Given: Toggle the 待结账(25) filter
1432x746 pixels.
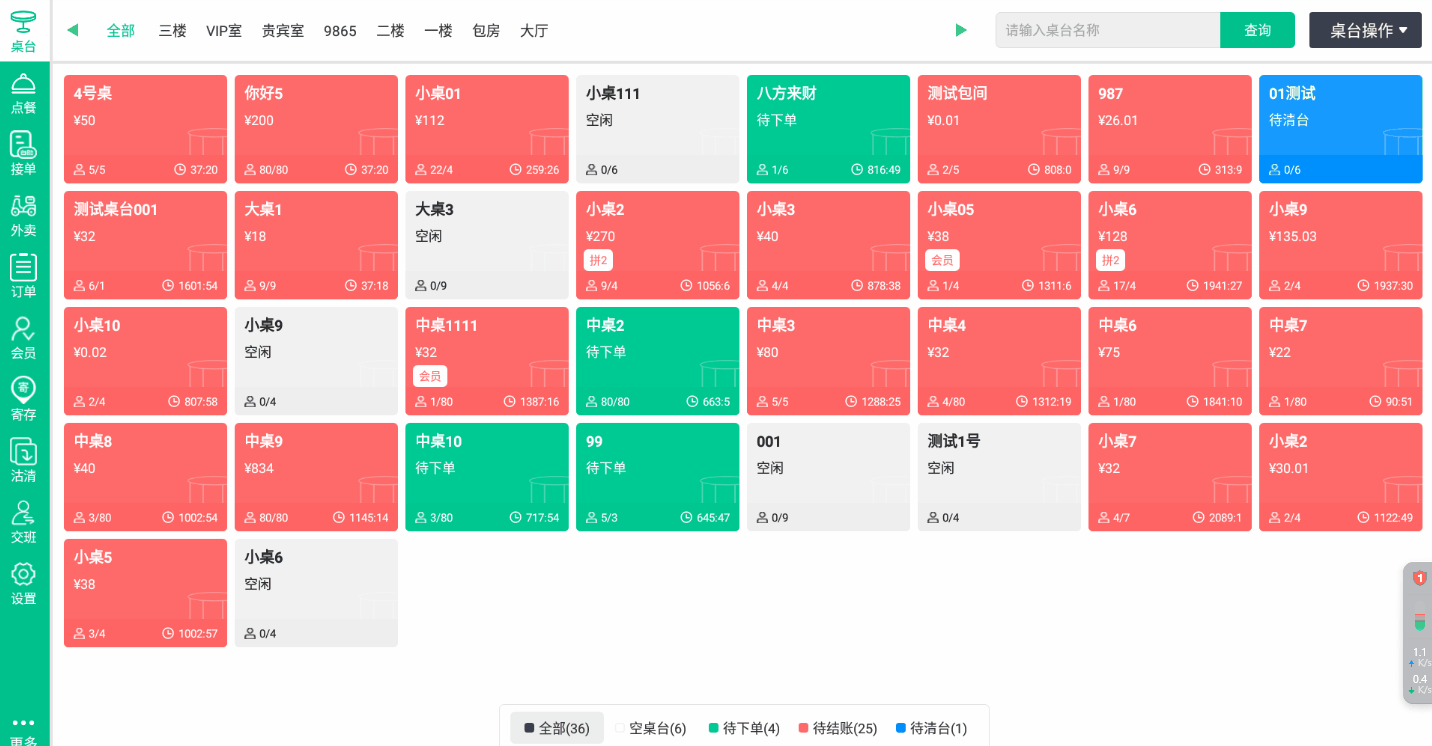Looking at the screenshot, I should tap(838, 728).
